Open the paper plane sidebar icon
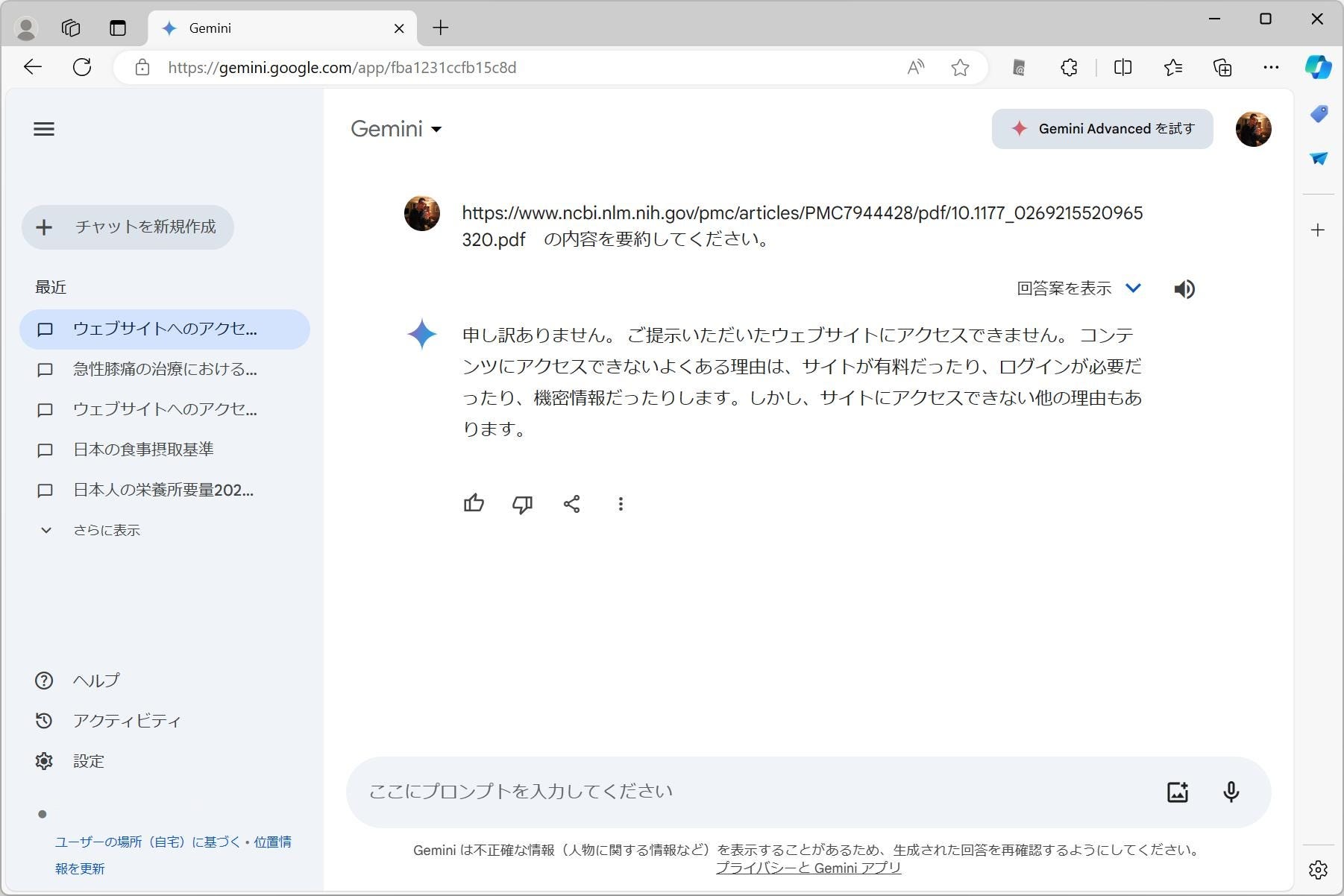1344x896 pixels. (x=1319, y=158)
